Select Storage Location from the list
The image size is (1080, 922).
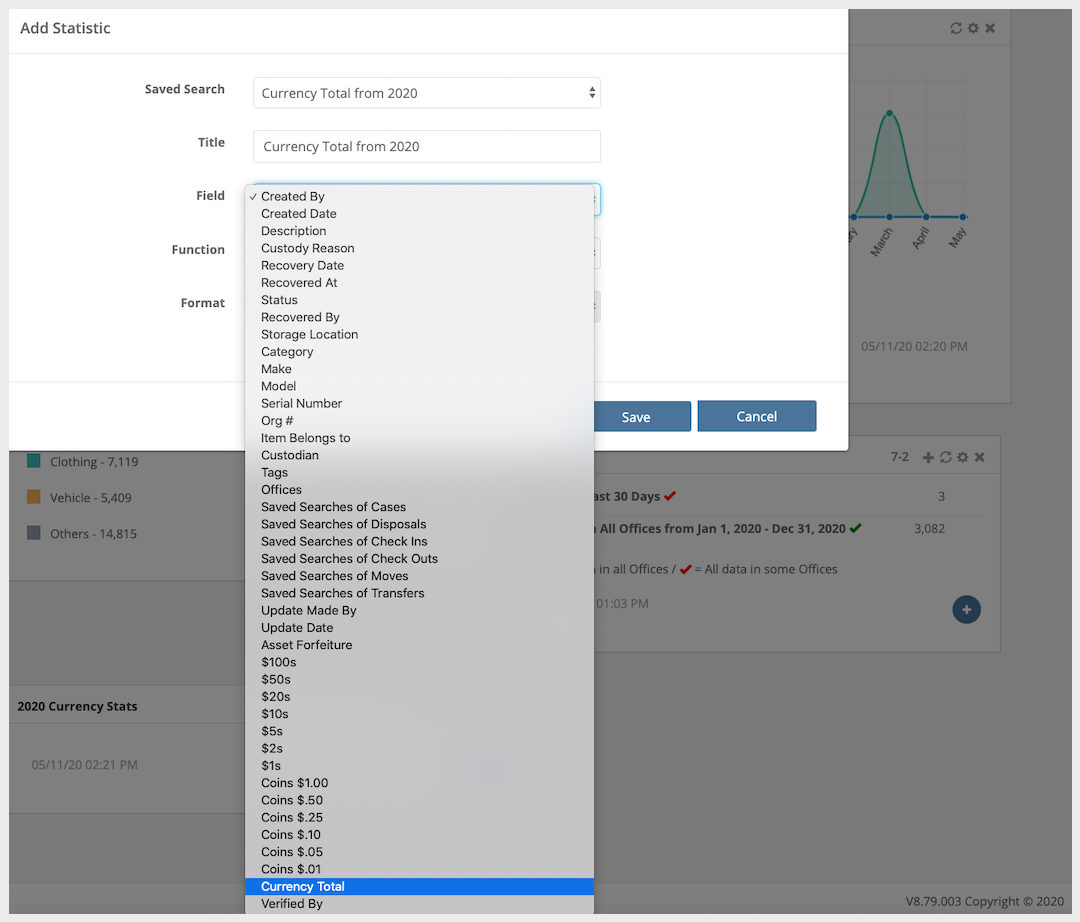(309, 334)
